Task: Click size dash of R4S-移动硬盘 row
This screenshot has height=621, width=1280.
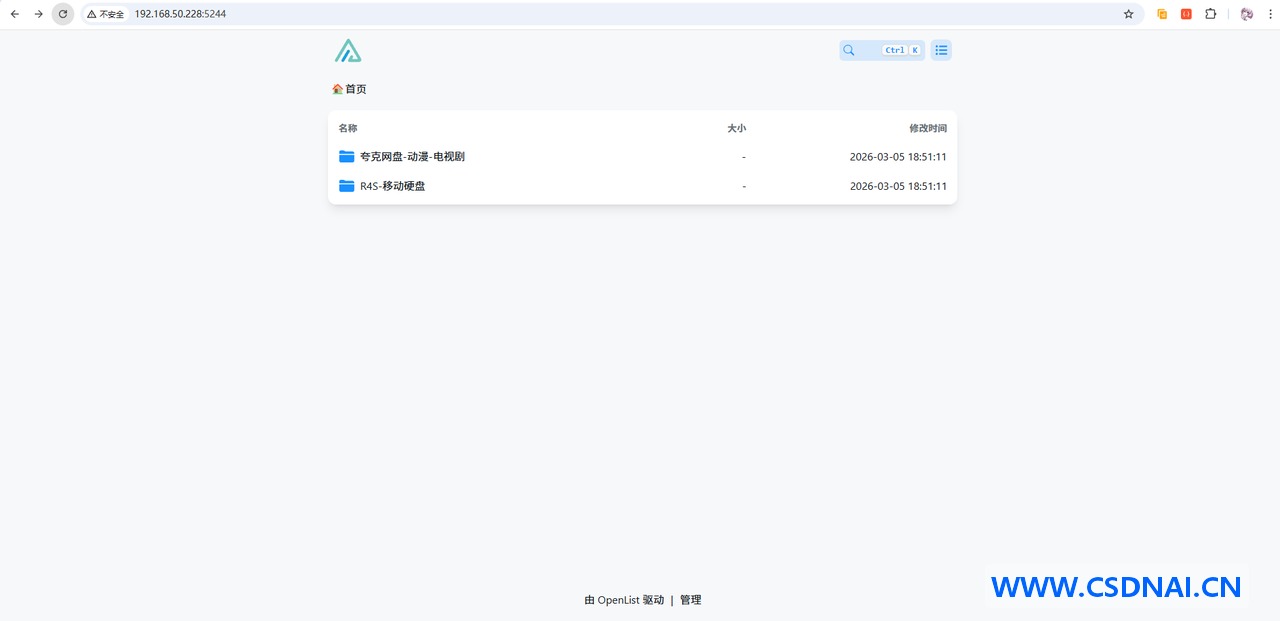Action: 744,186
